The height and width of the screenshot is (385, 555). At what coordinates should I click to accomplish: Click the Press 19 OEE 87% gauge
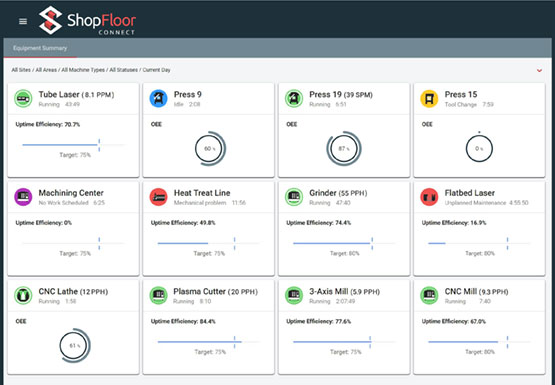344,149
